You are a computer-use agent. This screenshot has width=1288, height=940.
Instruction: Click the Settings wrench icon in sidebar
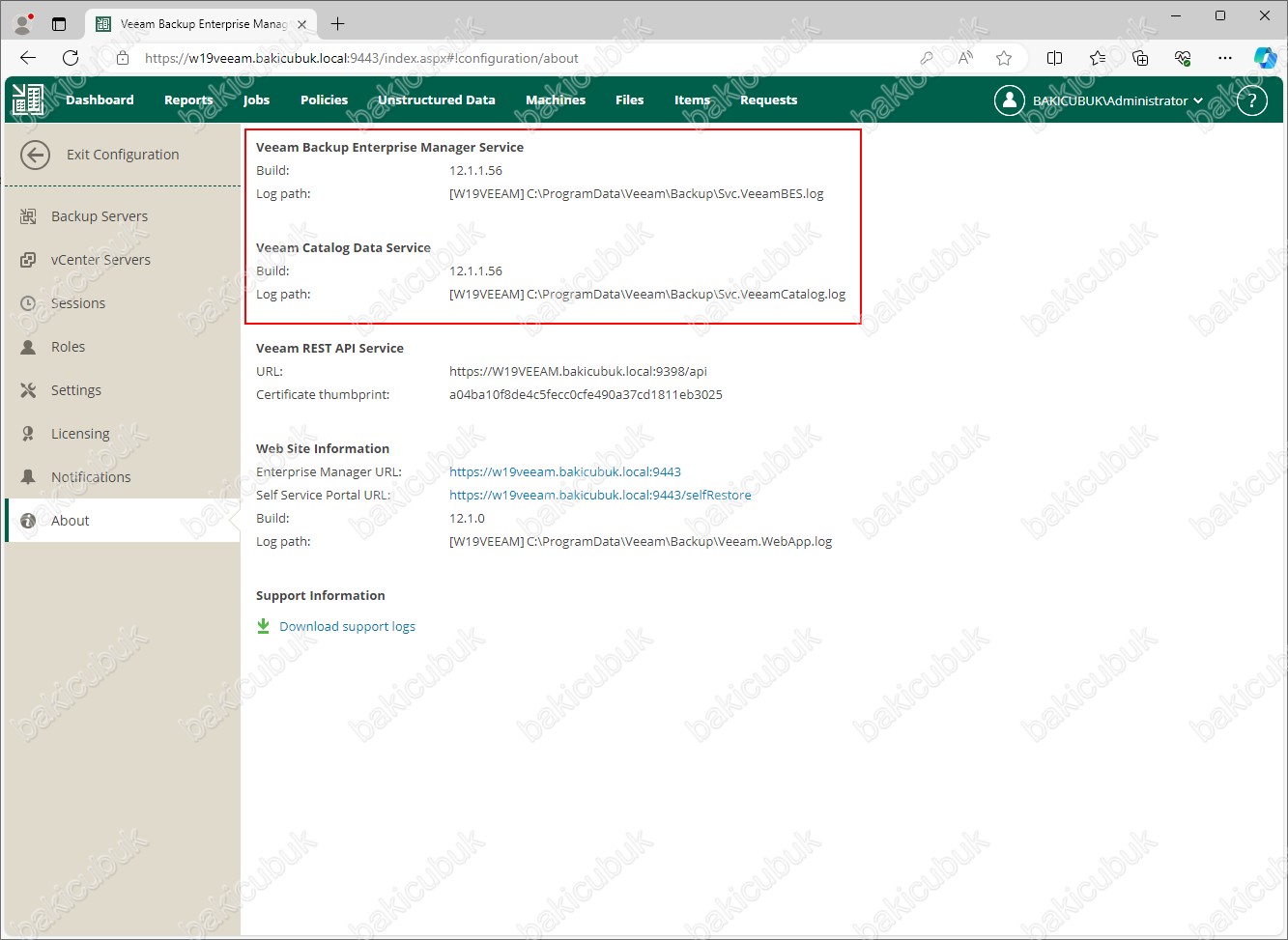tap(28, 390)
